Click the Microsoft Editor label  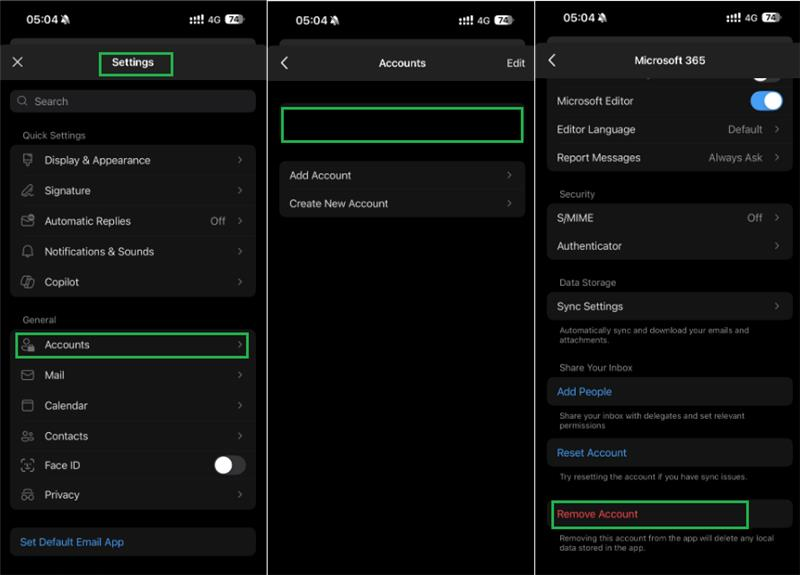595,101
